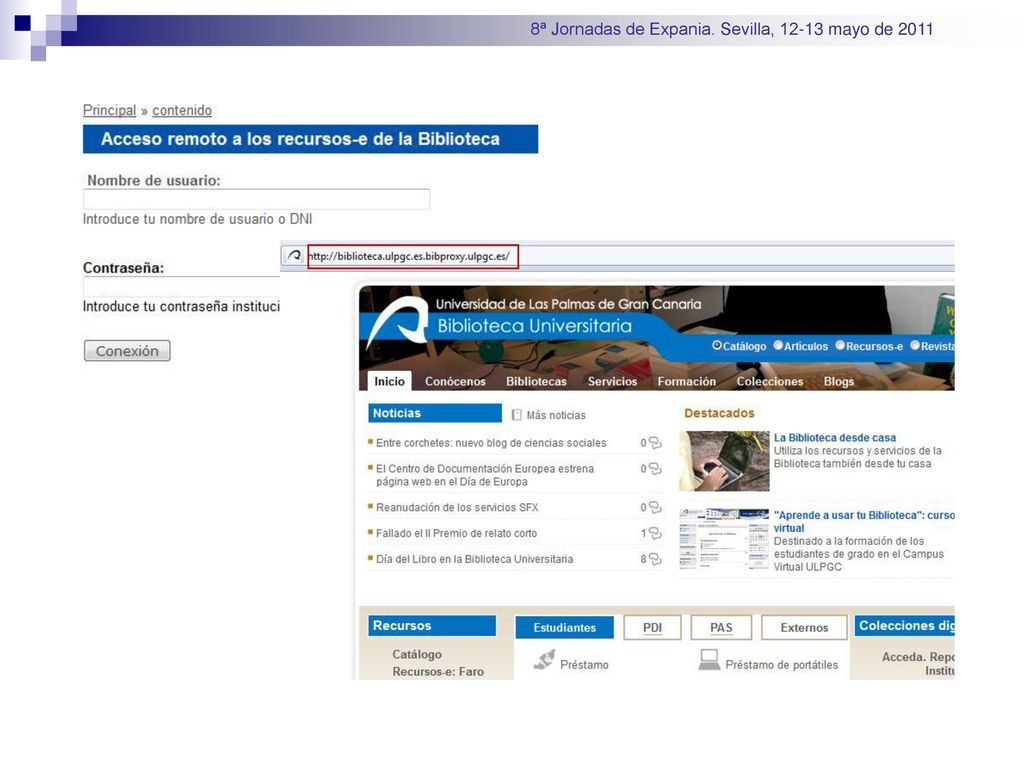Select the Revistas search radio button
The height and width of the screenshot is (768, 1024).
915,345
